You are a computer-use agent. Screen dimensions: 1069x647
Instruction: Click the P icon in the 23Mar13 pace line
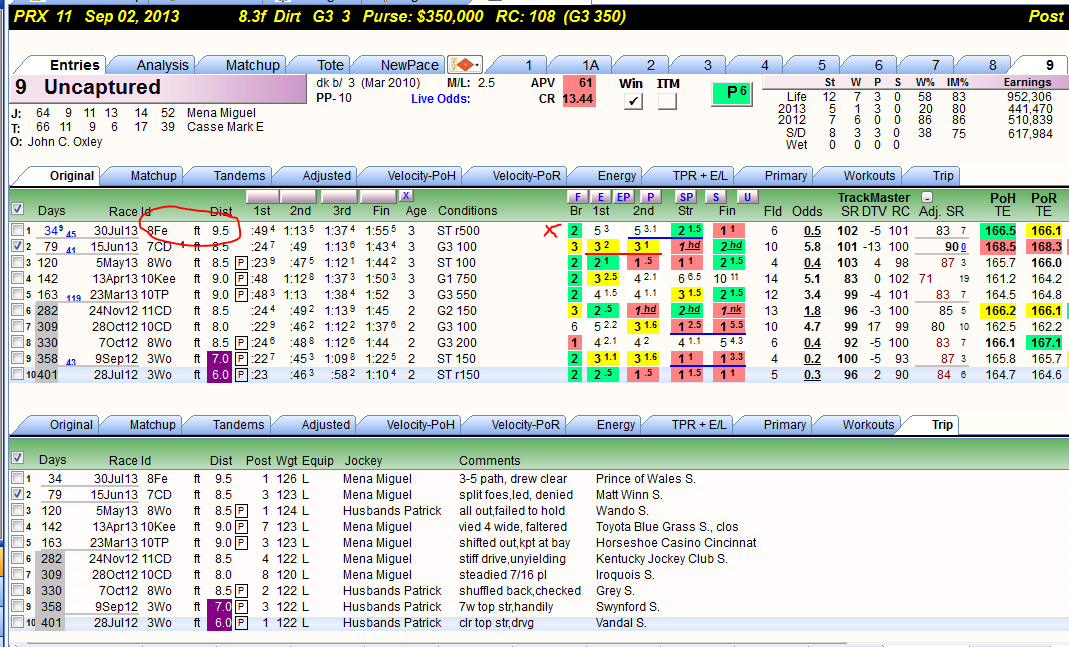click(x=241, y=295)
